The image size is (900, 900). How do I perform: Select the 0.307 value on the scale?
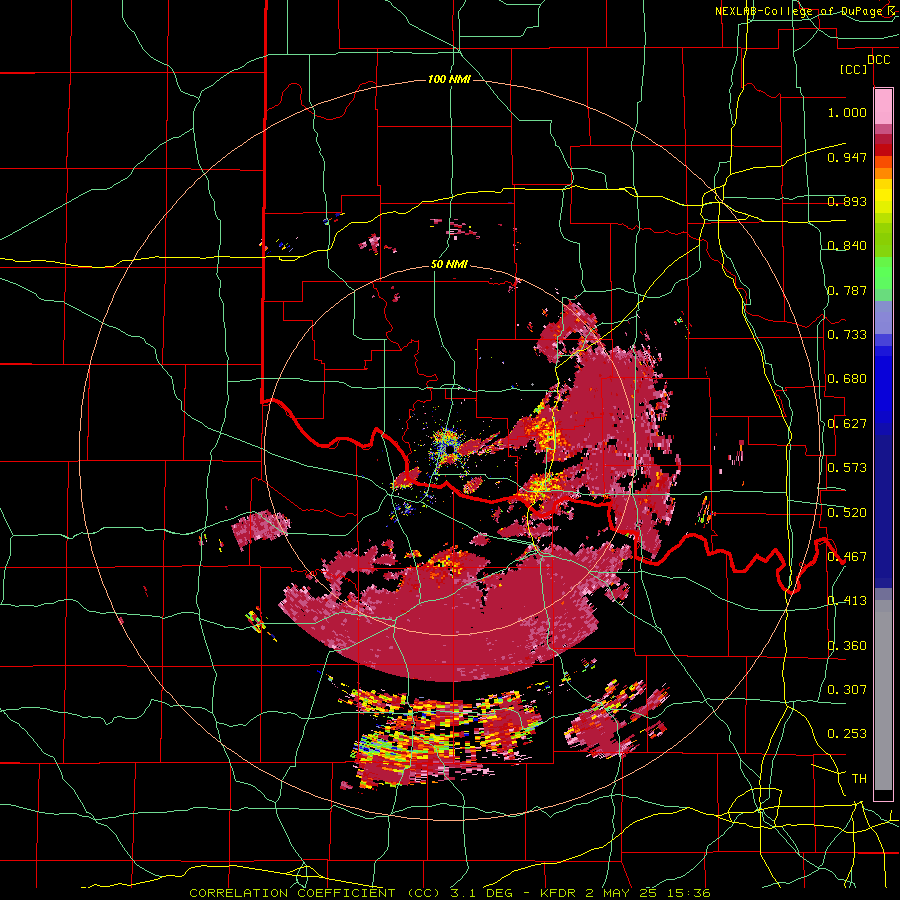click(847, 690)
